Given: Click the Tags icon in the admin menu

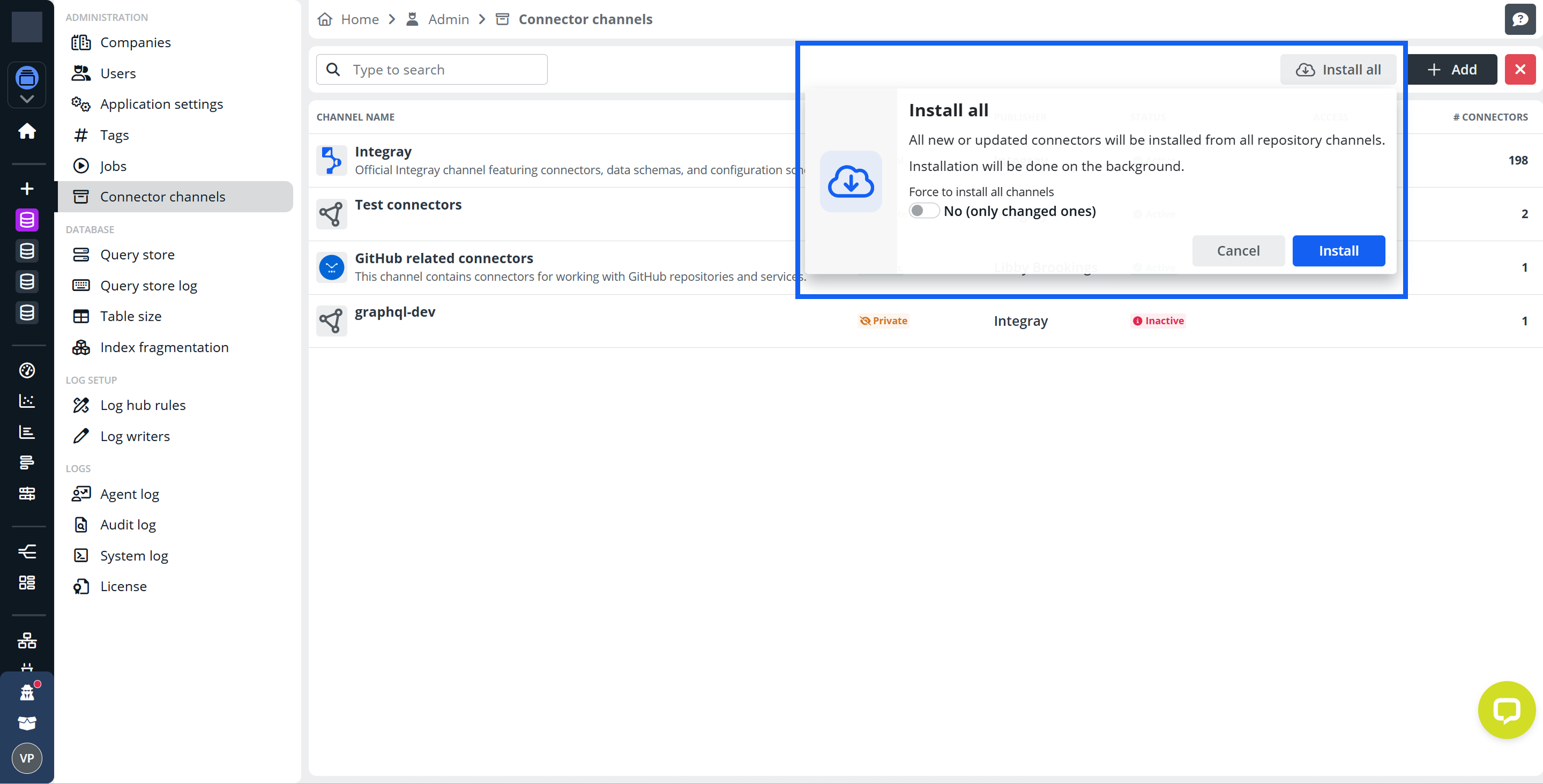Looking at the screenshot, I should pyautogui.click(x=81, y=135).
